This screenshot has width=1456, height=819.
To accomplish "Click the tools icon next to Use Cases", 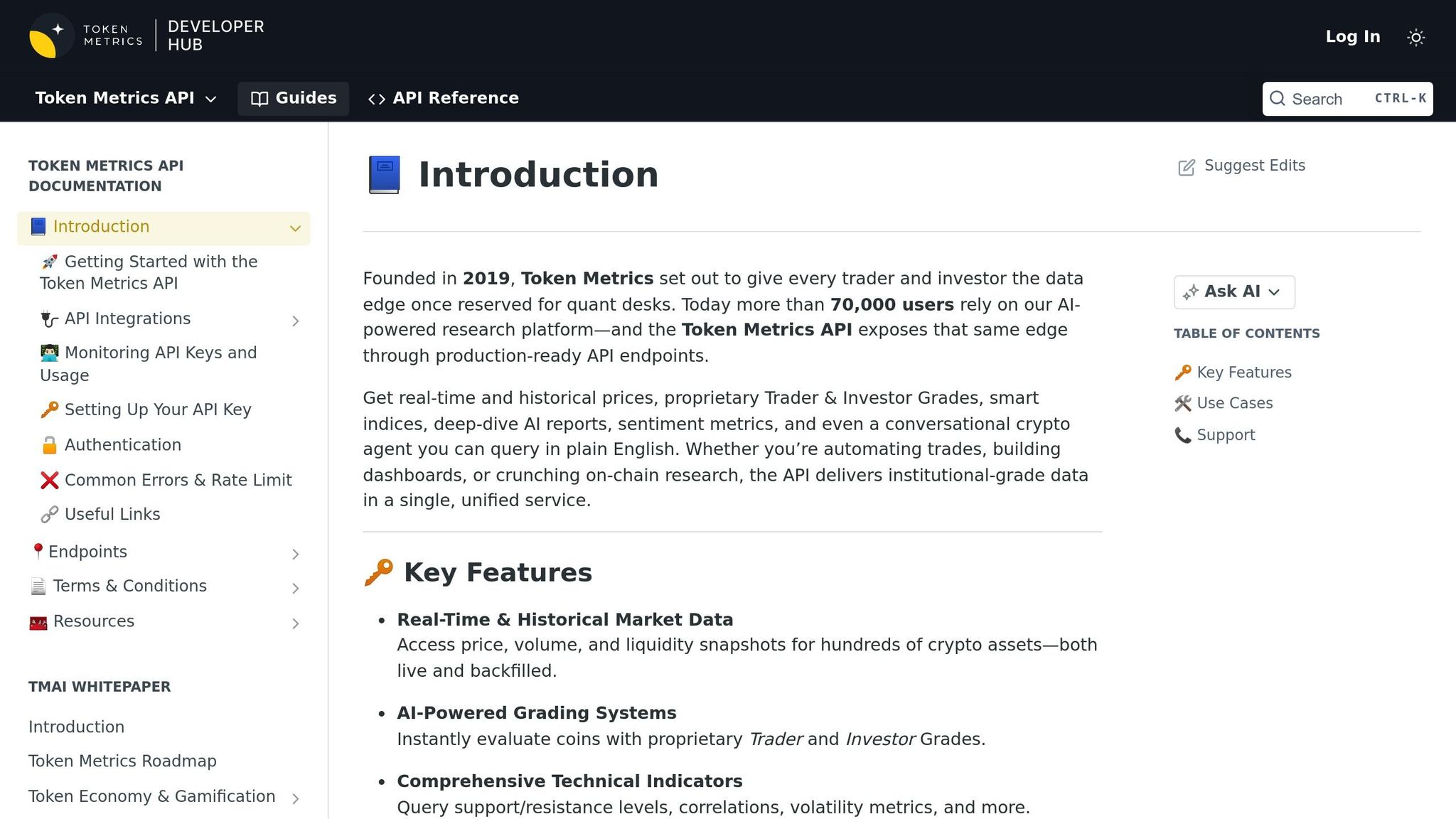I will [1182, 403].
